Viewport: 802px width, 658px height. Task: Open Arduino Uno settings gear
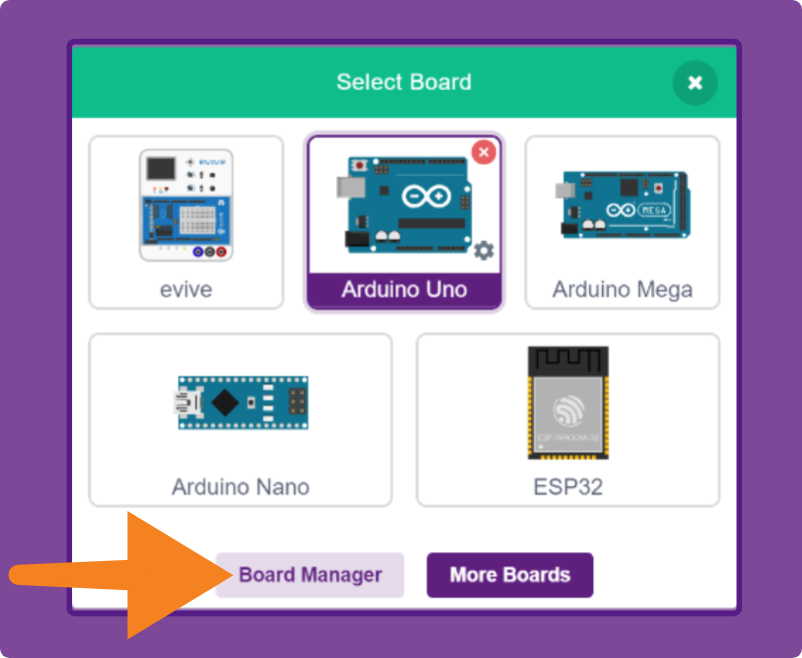483,250
